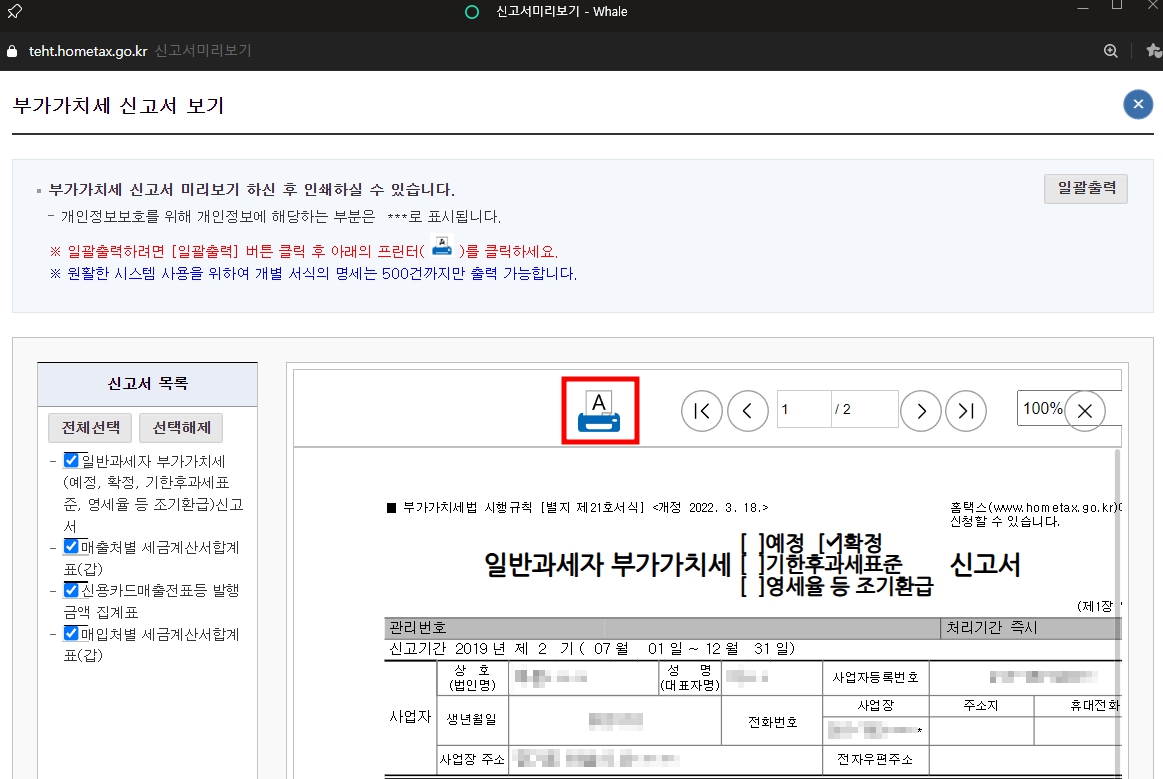Open the browser page zoom magnifier
The height and width of the screenshot is (779, 1163).
point(1110,51)
